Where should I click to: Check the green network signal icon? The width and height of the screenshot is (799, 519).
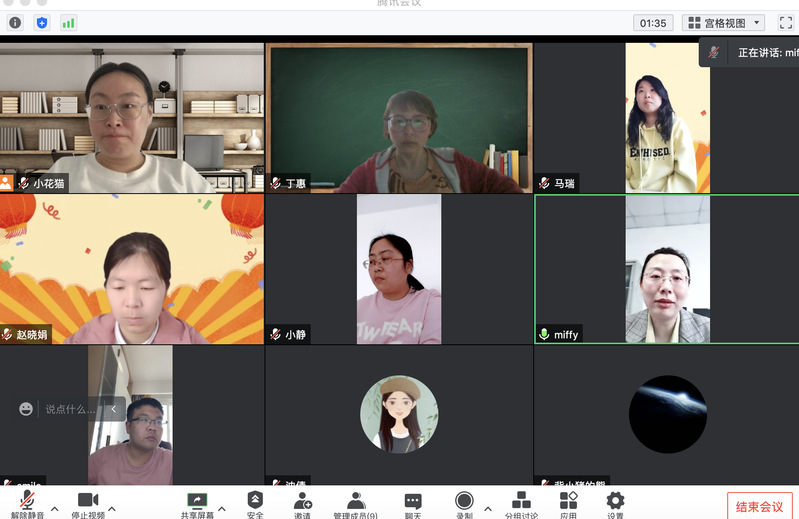(x=69, y=22)
